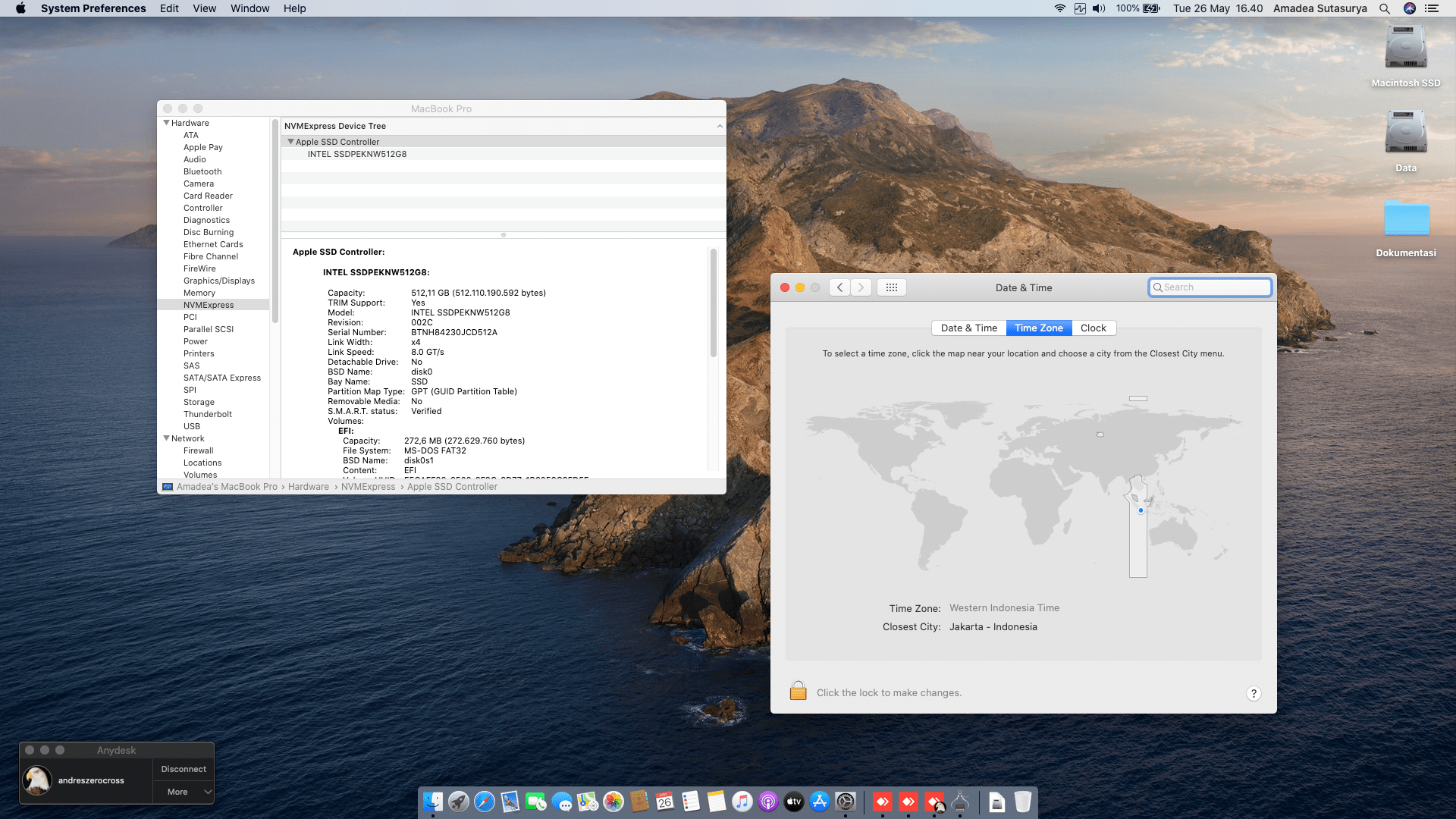Screen dimensions: 1456x819
Task: Collapse the Network tree section
Action: coord(166,438)
